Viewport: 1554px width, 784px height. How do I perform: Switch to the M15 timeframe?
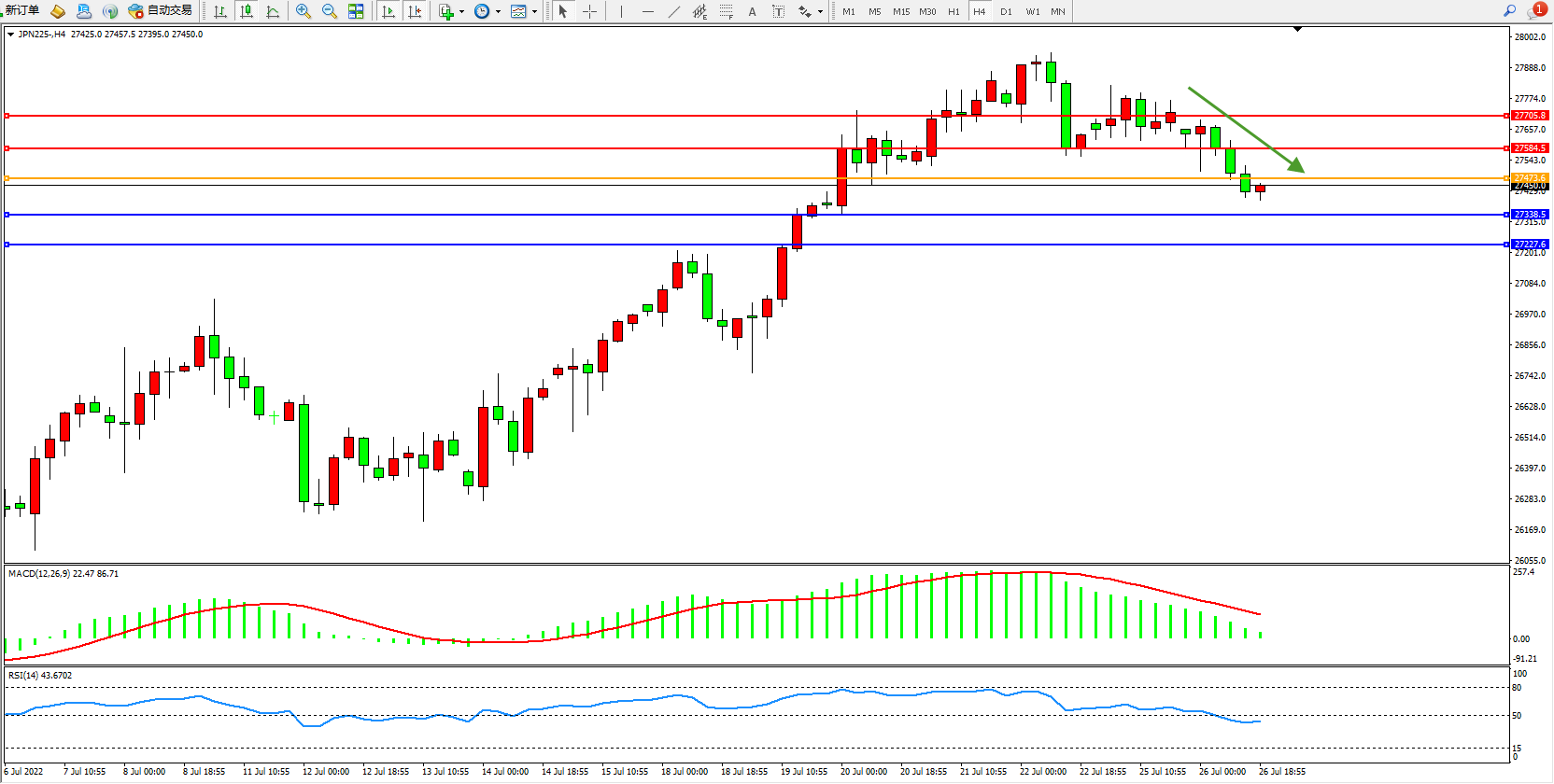pos(900,11)
